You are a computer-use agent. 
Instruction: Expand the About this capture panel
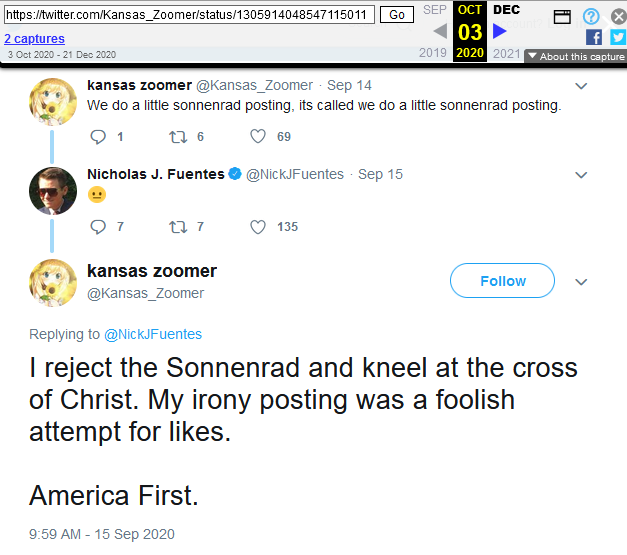click(576, 57)
